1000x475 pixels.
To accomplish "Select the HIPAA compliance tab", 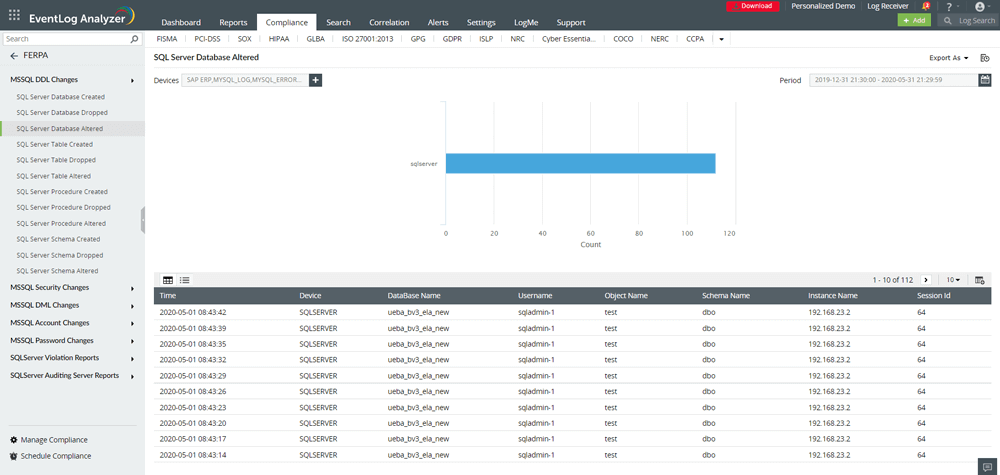I will pyautogui.click(x=279, y=39).
